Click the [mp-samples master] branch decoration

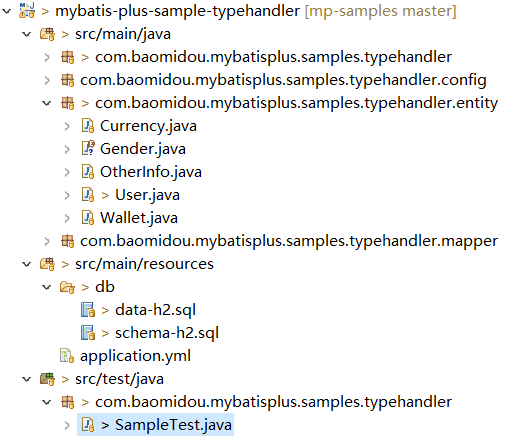[380, 11]
